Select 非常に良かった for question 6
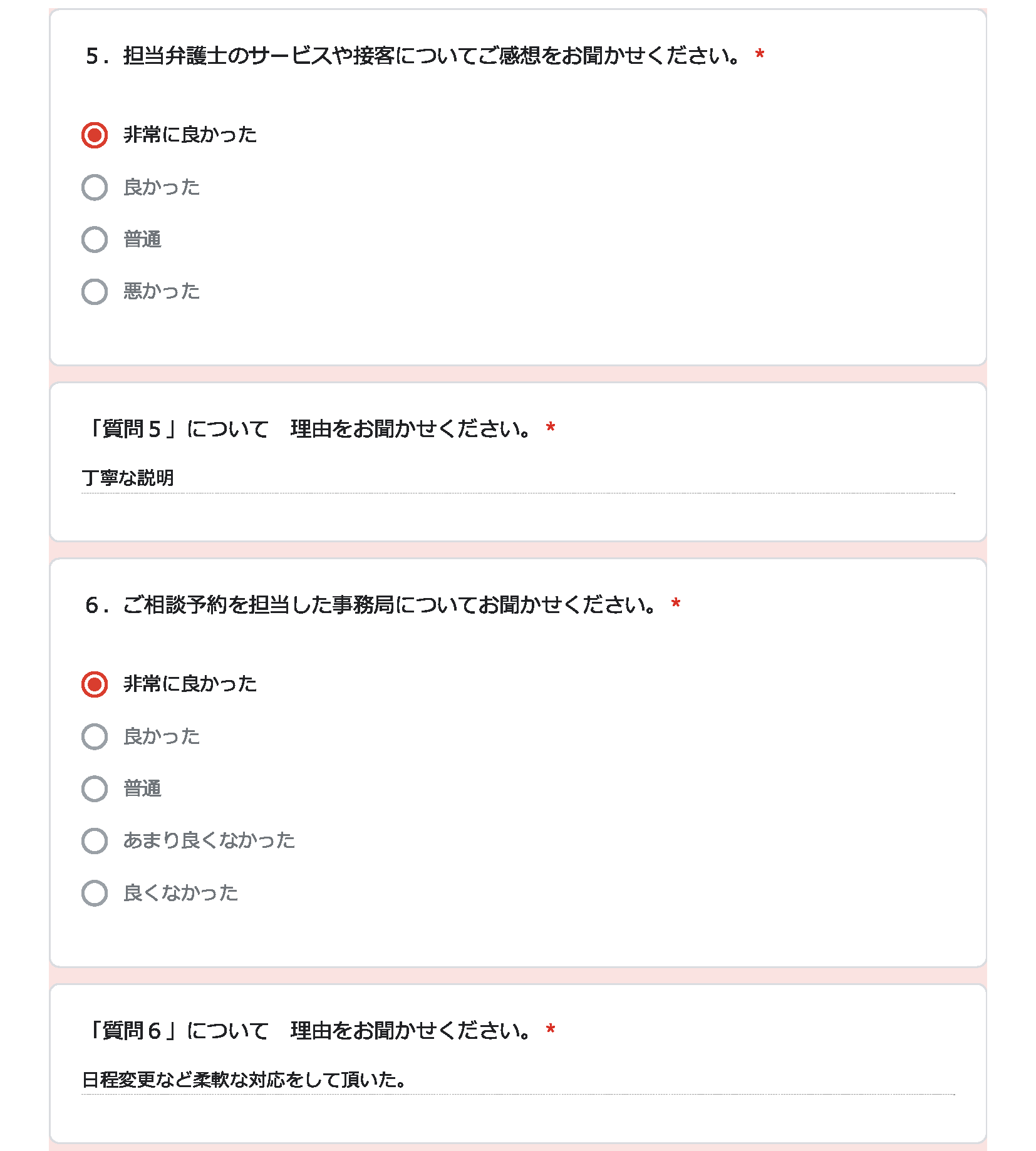 tap(95, 684)
